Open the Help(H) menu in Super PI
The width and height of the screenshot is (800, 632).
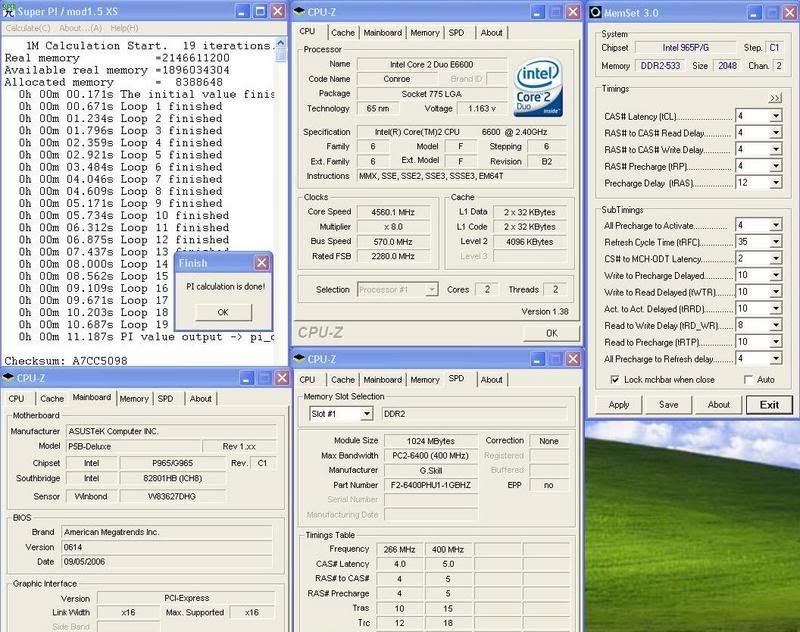124,28
